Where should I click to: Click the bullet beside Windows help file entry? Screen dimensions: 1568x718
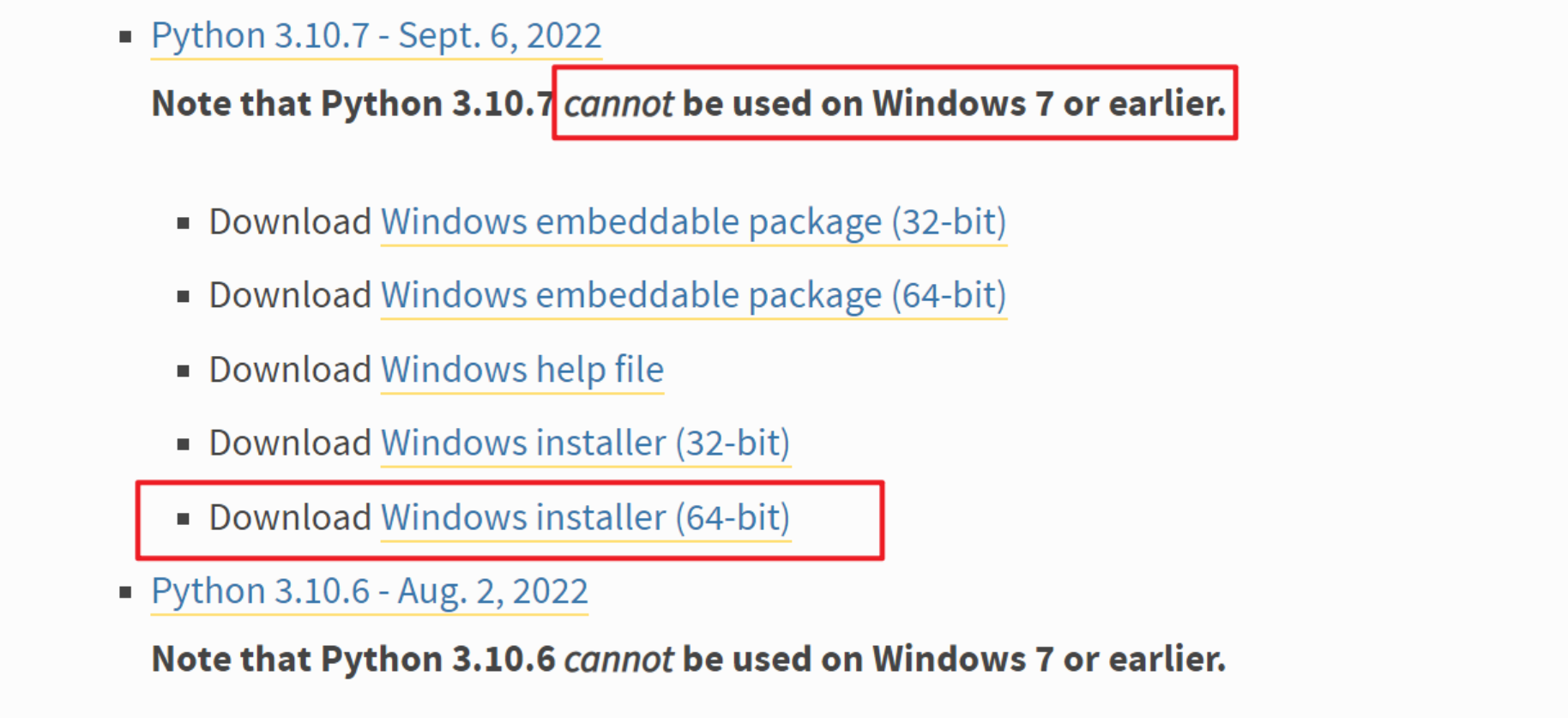click(183, 371)
